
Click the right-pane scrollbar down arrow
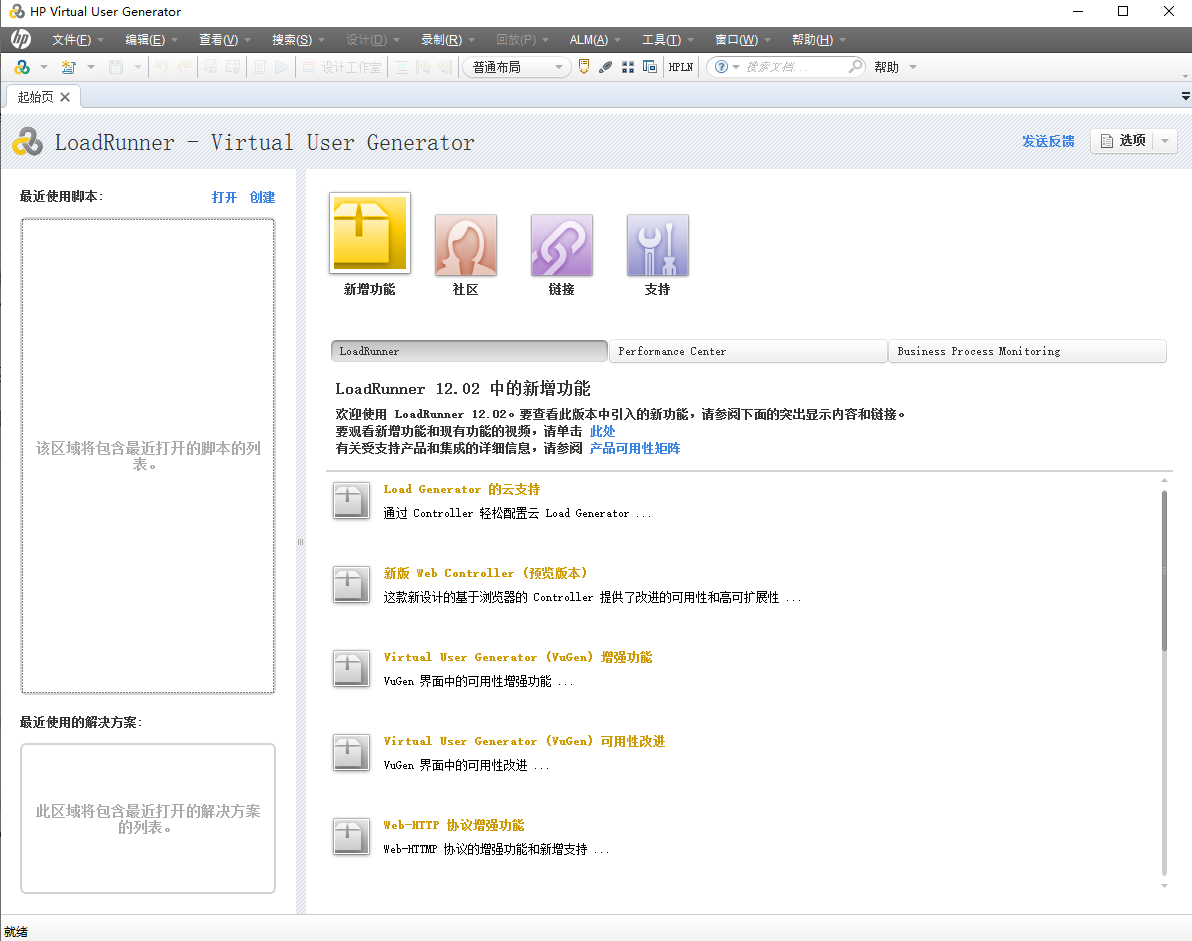[x=1163, y=886]
